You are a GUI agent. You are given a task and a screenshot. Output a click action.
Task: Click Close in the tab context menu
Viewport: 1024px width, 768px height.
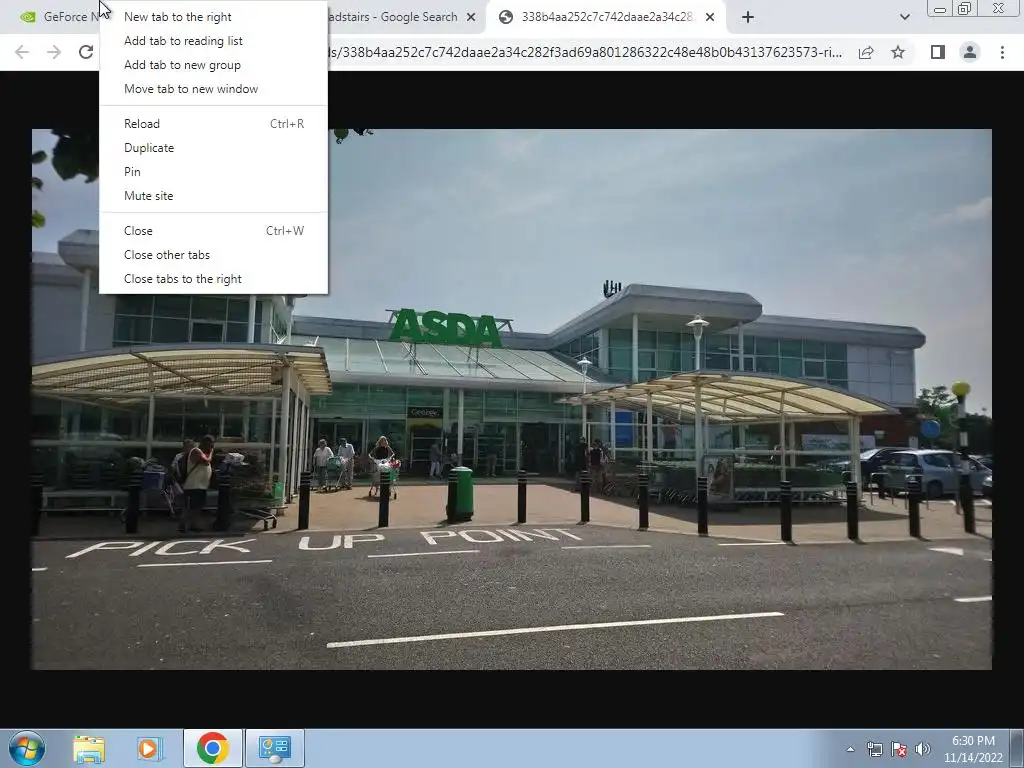pos(213,231)
